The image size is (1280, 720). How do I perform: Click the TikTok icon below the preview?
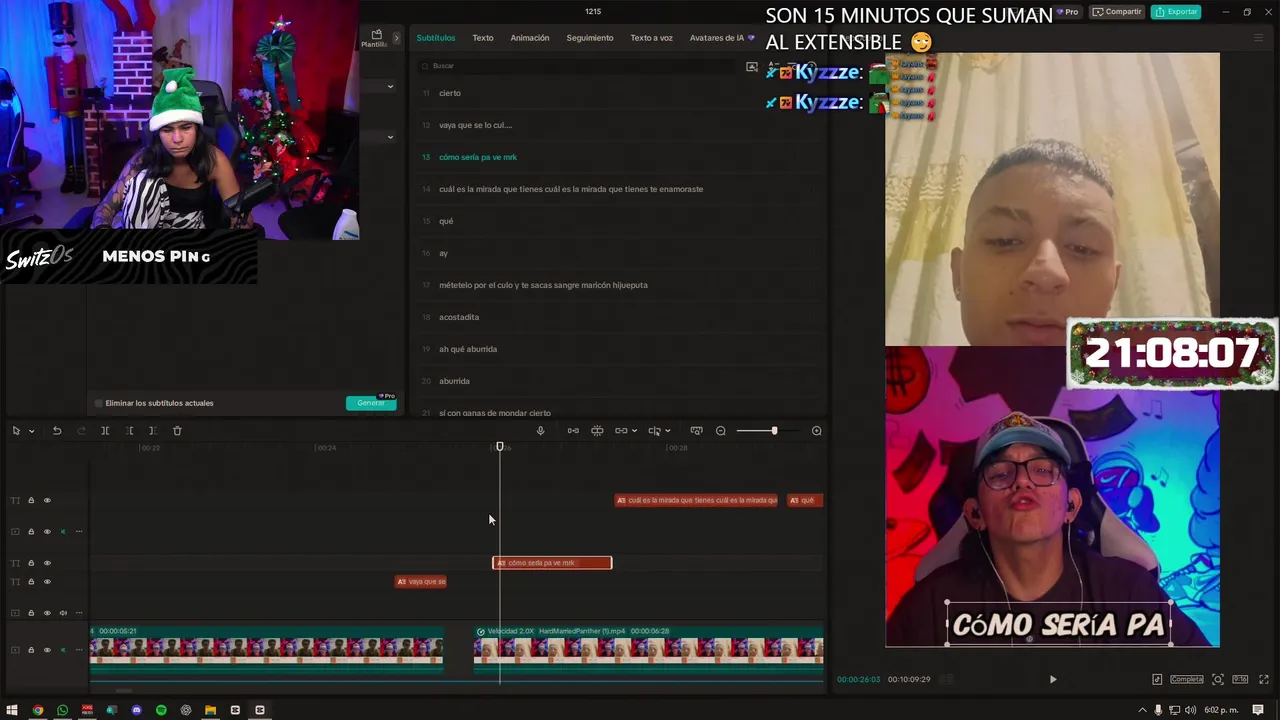1157,679
